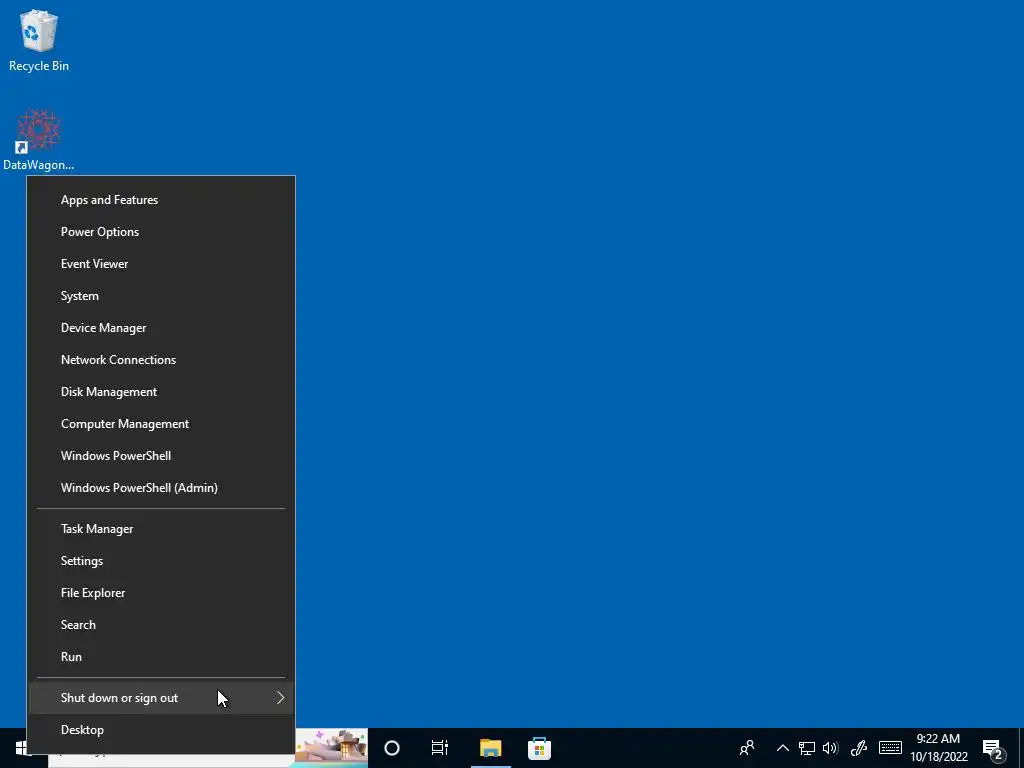Select the DataWagon desktop shortcut
1024x768 pixels.
click(x=39, y=139)
